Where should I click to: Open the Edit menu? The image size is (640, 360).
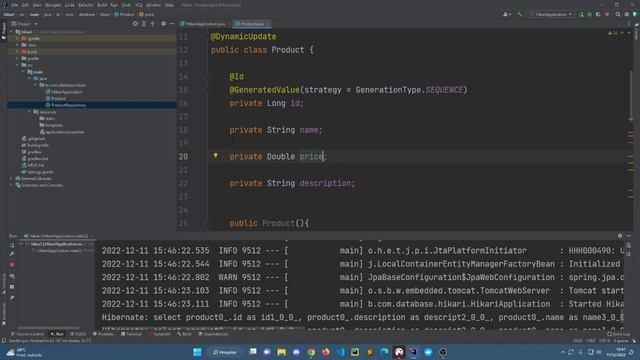click(25, 5)
